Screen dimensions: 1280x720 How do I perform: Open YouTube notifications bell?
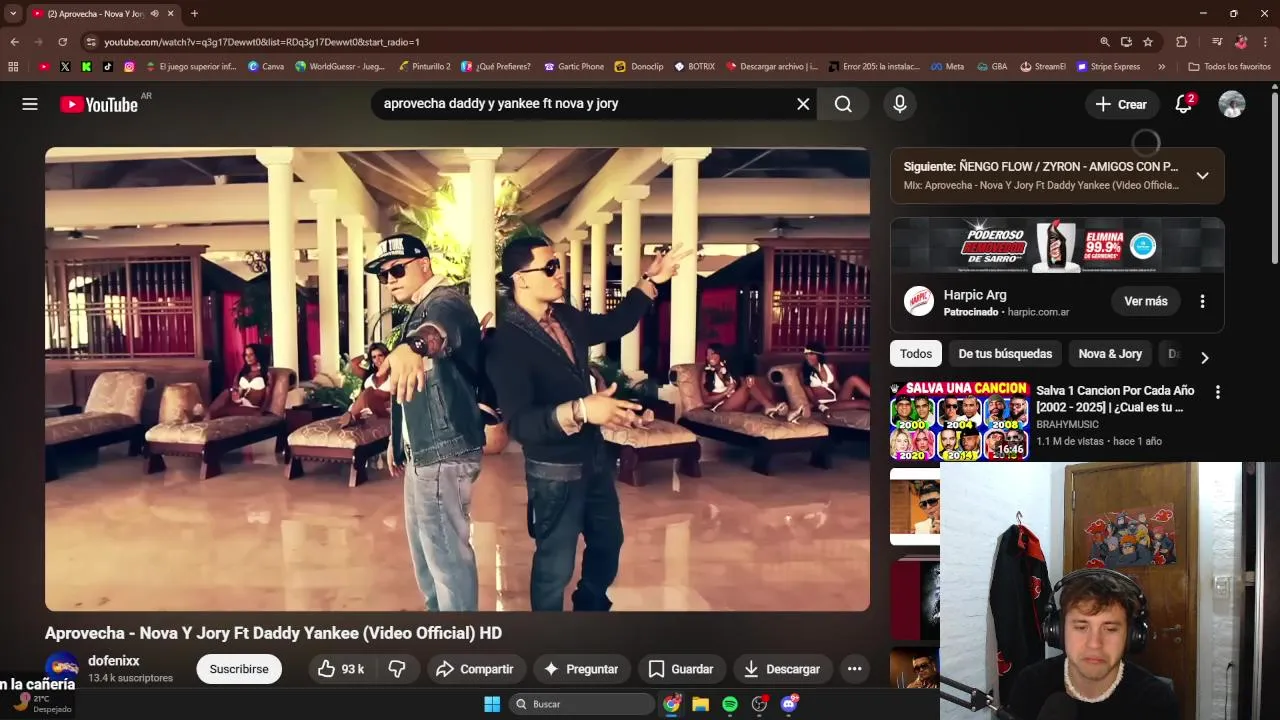click(1184, 104)
